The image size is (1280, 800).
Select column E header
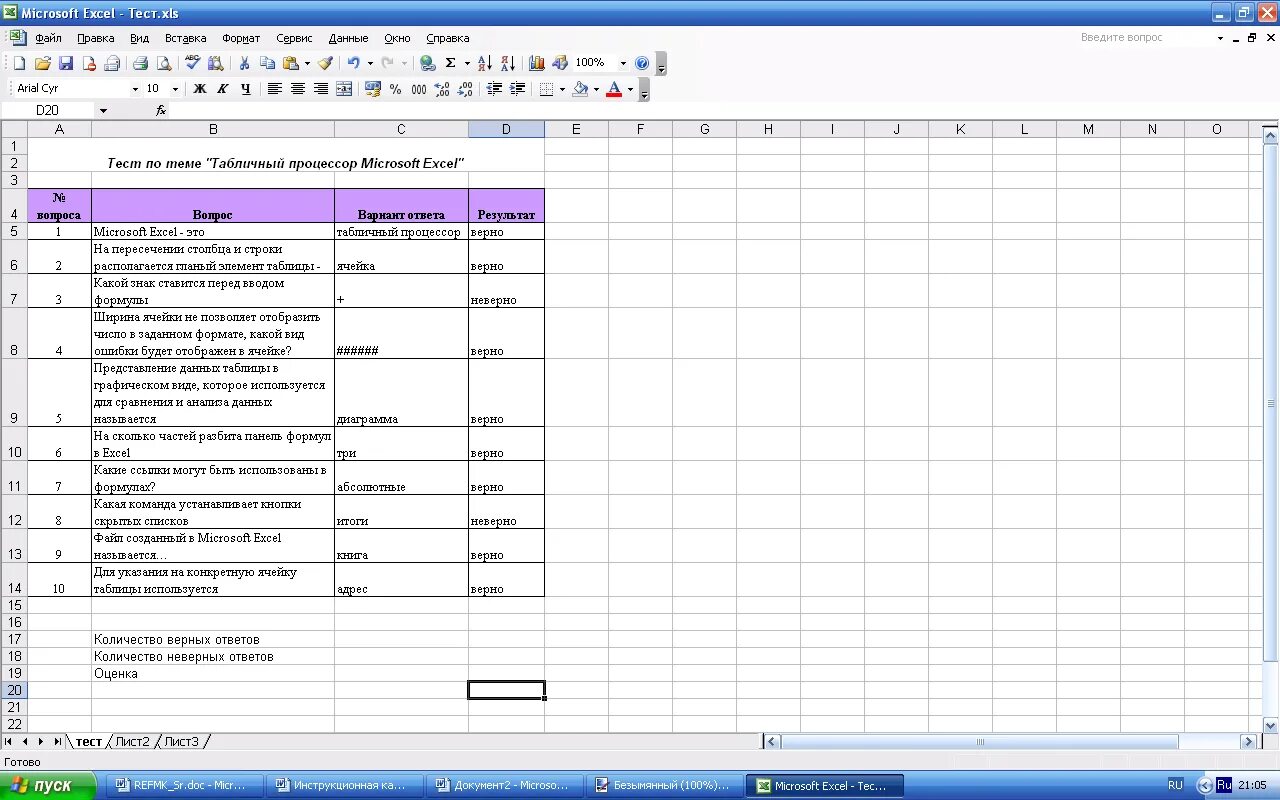pos(576,129)
